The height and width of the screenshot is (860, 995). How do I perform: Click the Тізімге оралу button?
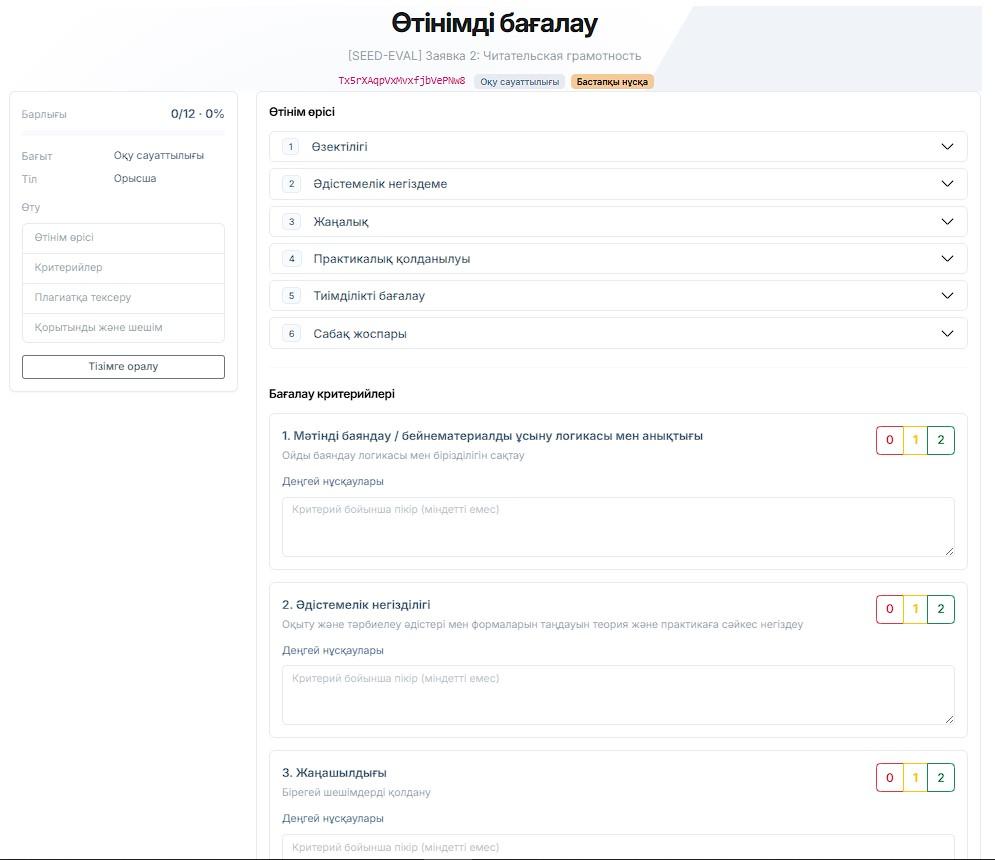coord(123,366)
